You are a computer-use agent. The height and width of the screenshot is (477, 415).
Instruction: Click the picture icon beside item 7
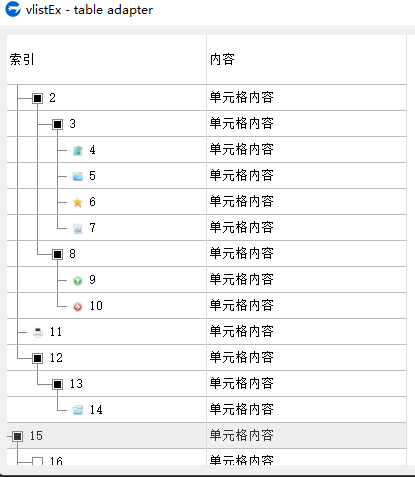tap(78, 228)
